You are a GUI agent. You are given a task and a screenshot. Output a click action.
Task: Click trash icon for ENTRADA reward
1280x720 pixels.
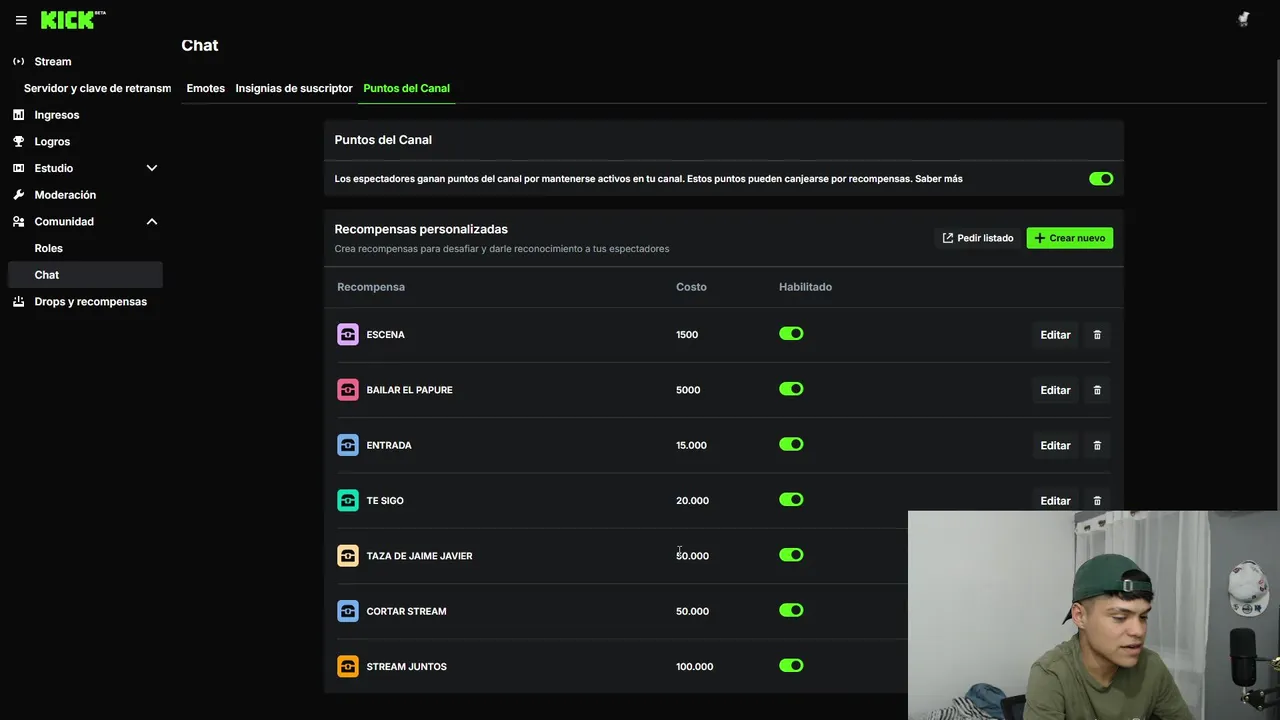coord(1097,446)
